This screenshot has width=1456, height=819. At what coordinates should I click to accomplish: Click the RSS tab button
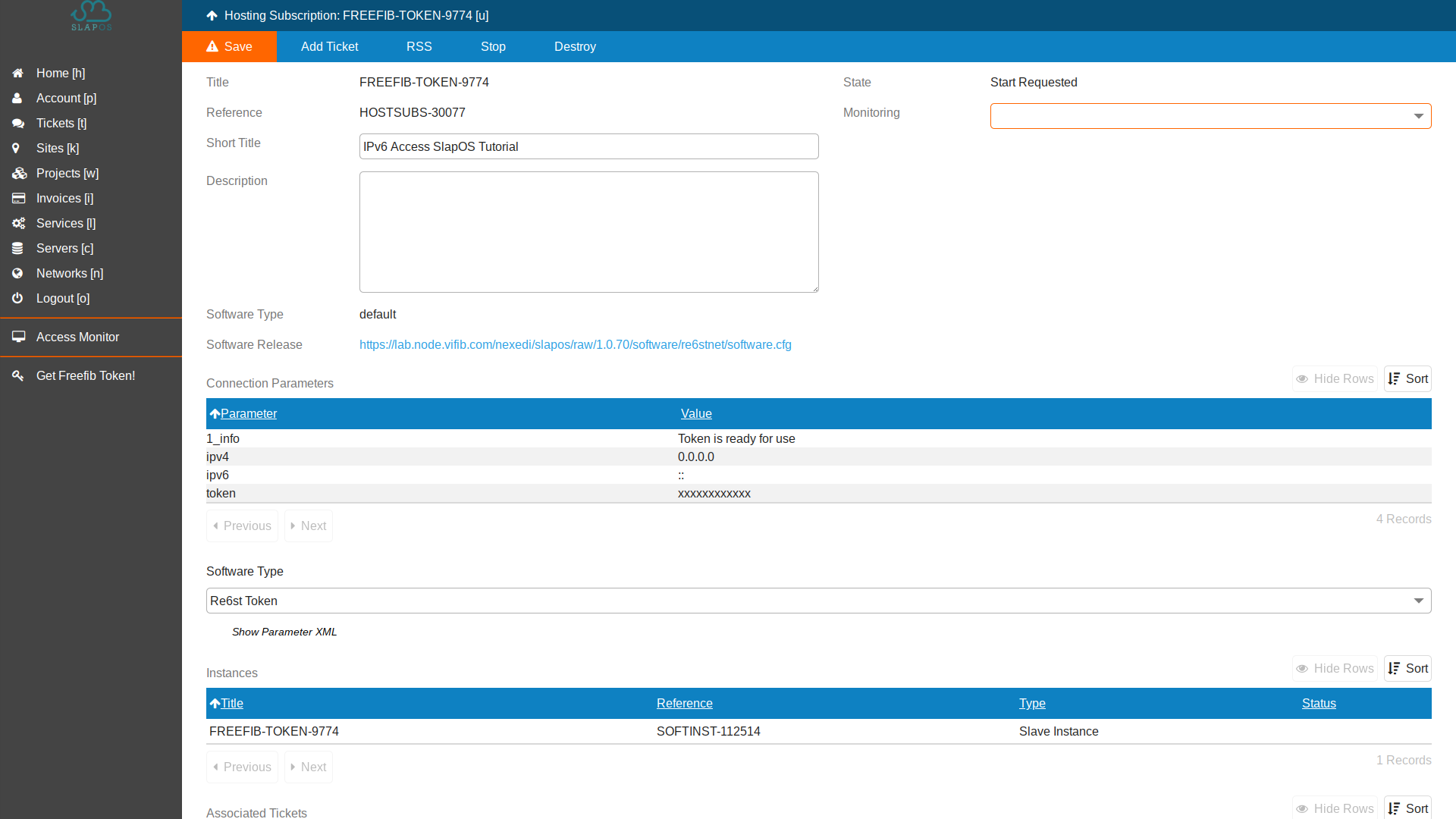click(419, 46)
